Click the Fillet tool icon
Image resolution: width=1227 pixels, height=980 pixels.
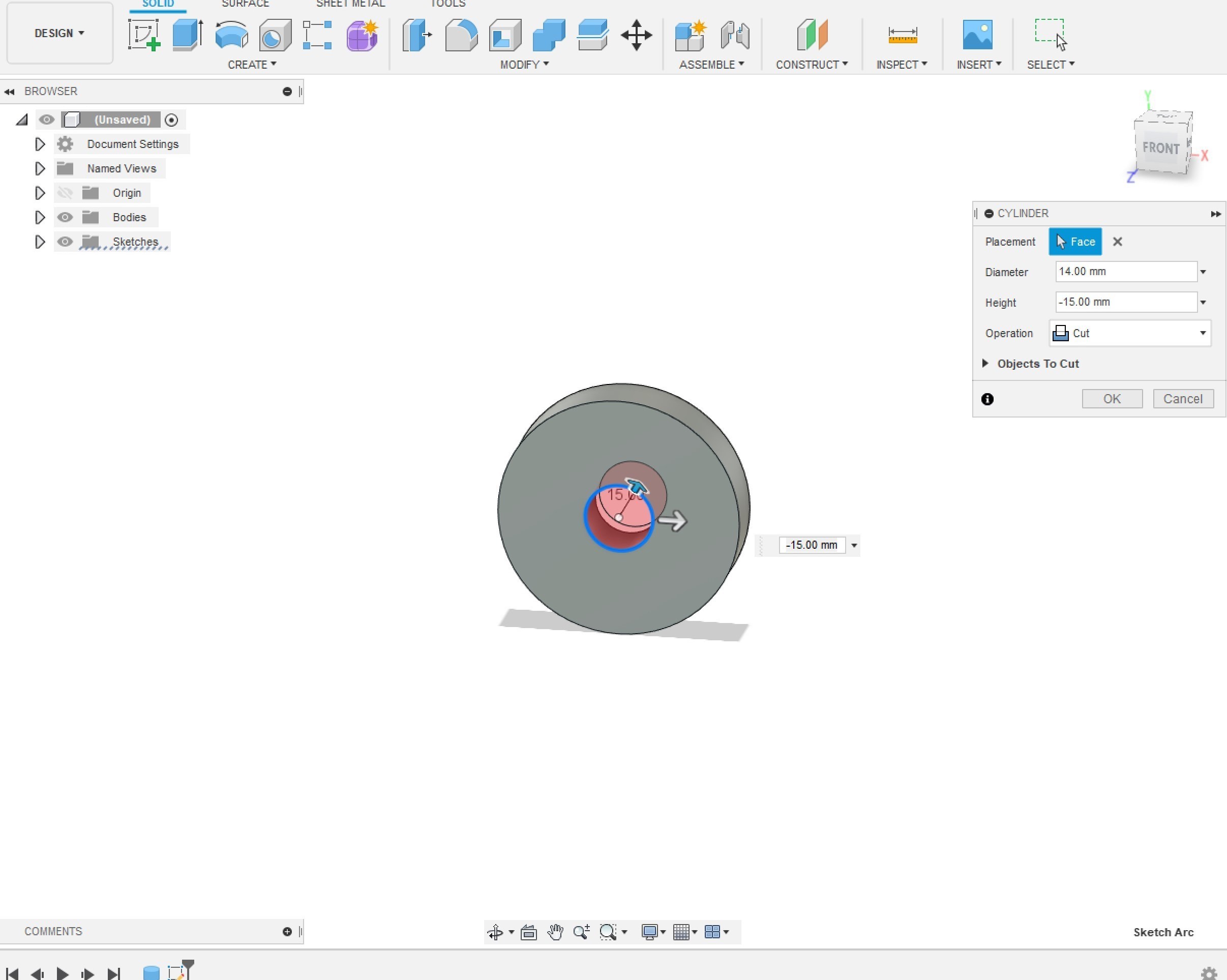[461, 35]
